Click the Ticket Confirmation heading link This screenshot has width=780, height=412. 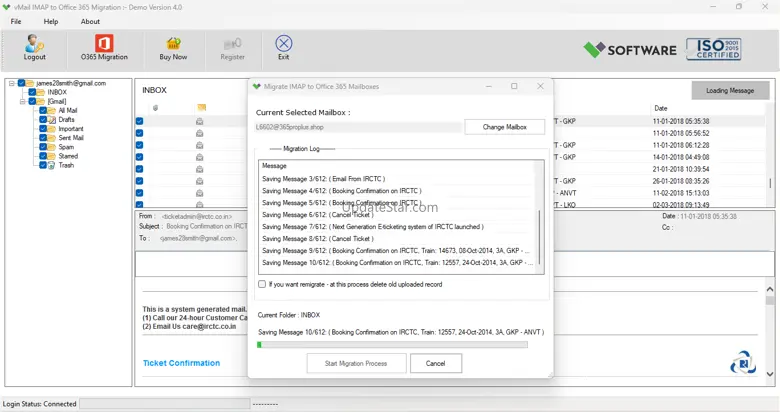coord(182,363)
